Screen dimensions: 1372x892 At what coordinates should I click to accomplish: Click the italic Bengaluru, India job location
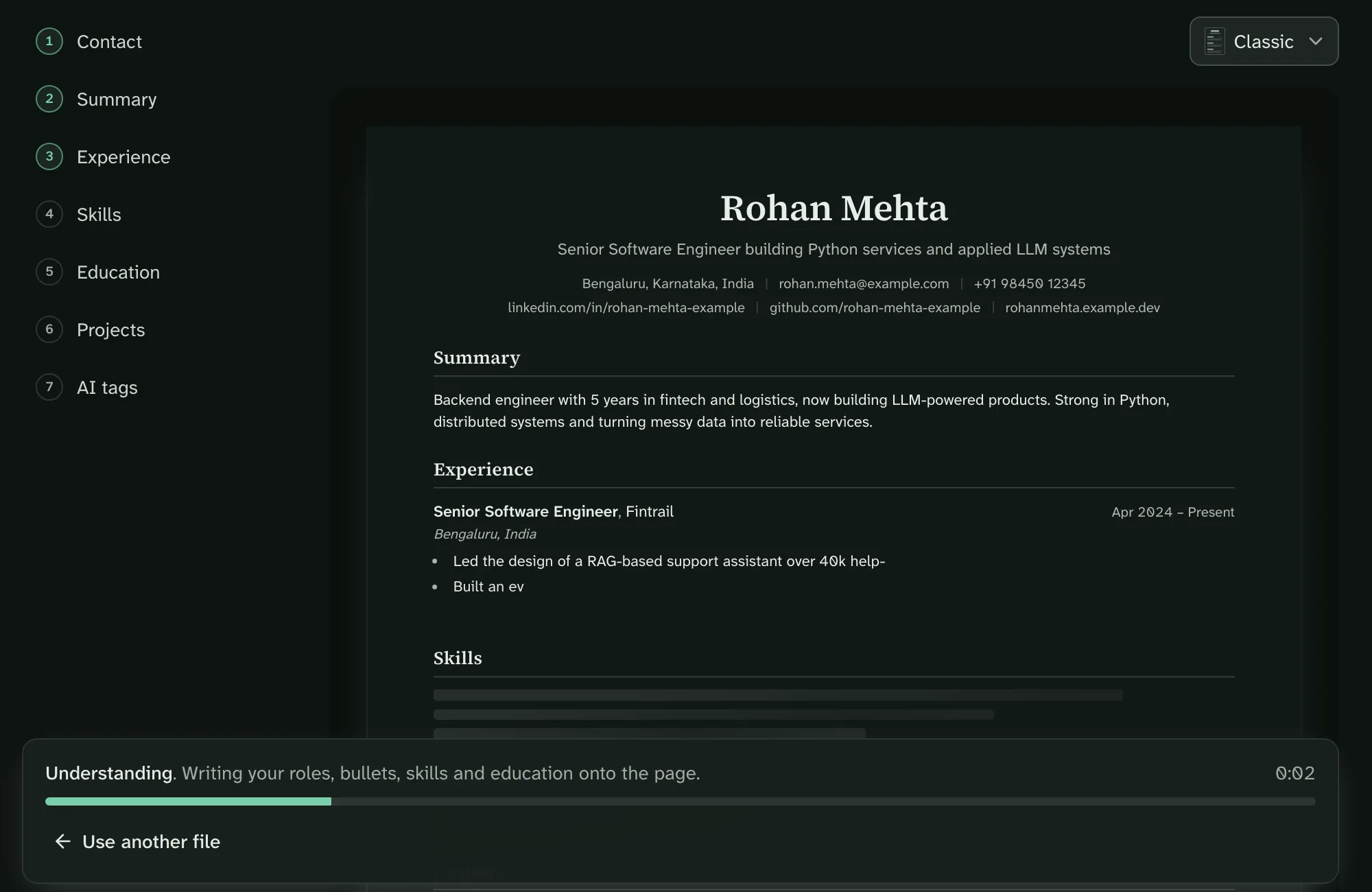click(x=485, y=534)
